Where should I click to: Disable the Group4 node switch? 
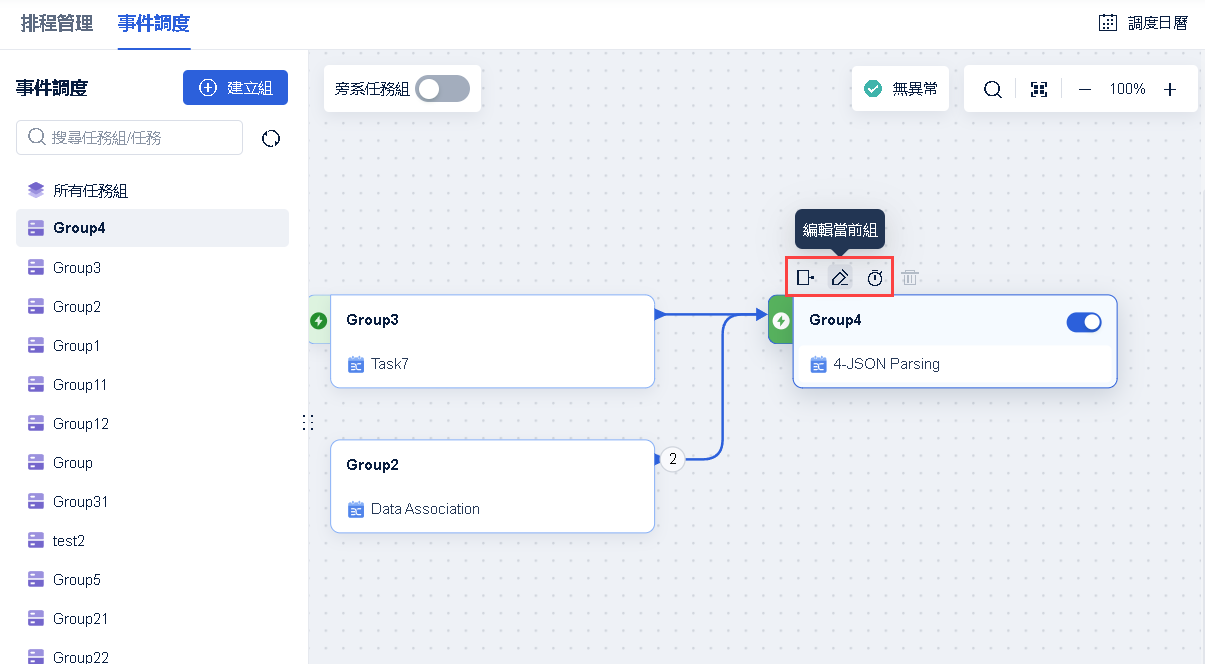click(1084, 321)
